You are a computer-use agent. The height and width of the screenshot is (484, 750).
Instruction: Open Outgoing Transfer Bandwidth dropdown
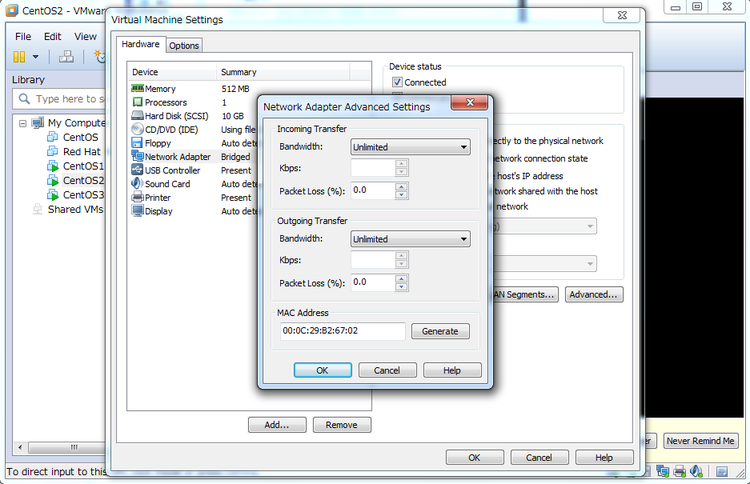410,239
